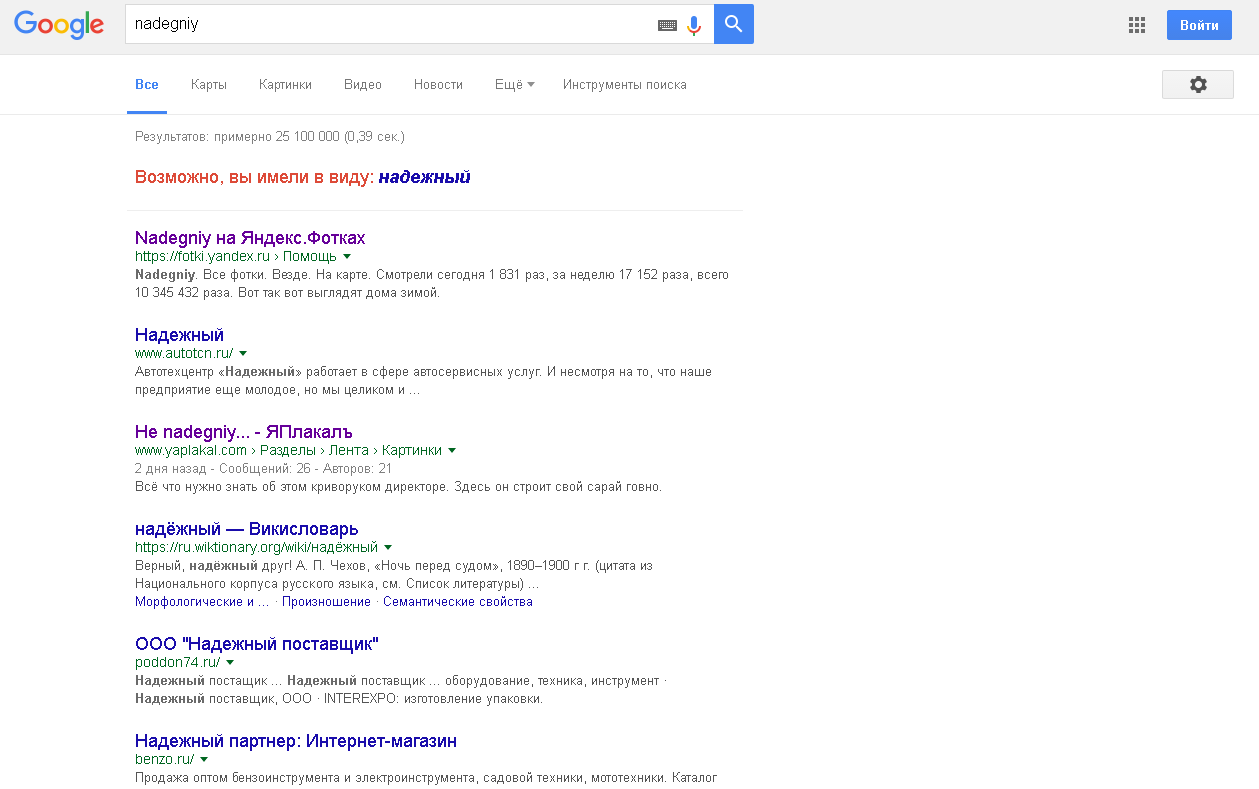Open Nadegniy на Яндекс.Фотках result
The image size is (1259, 789).
pos(250,238)
